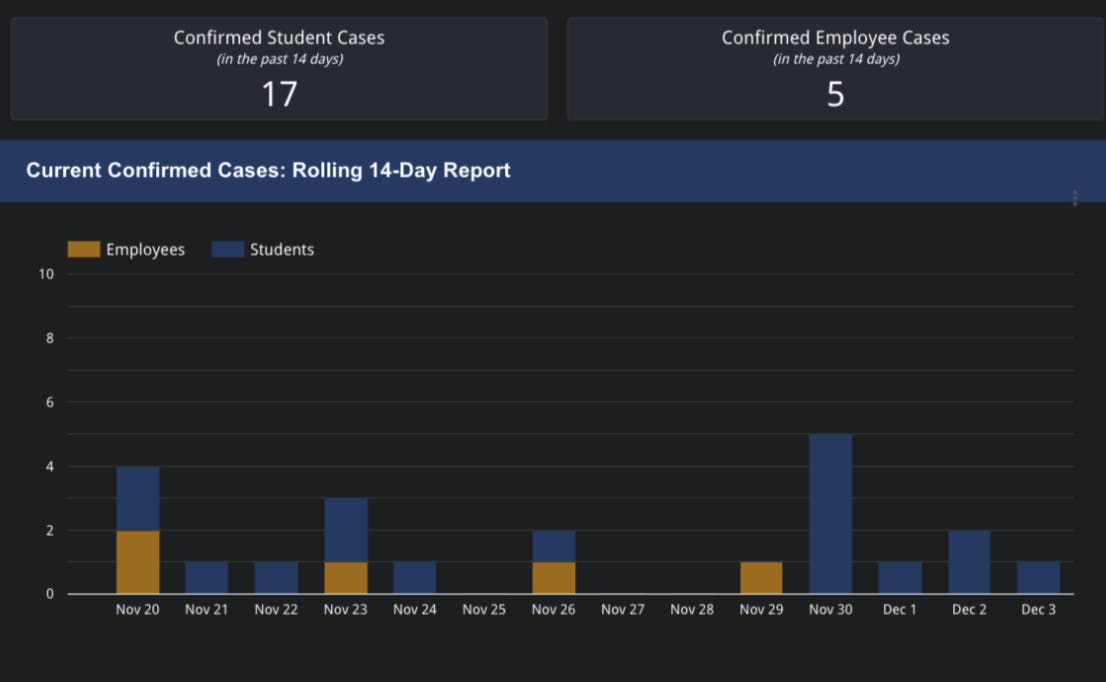Open details for the Nov 20 stacked bar
This screenshot has height=682, width=1106.
click(137, 530)
